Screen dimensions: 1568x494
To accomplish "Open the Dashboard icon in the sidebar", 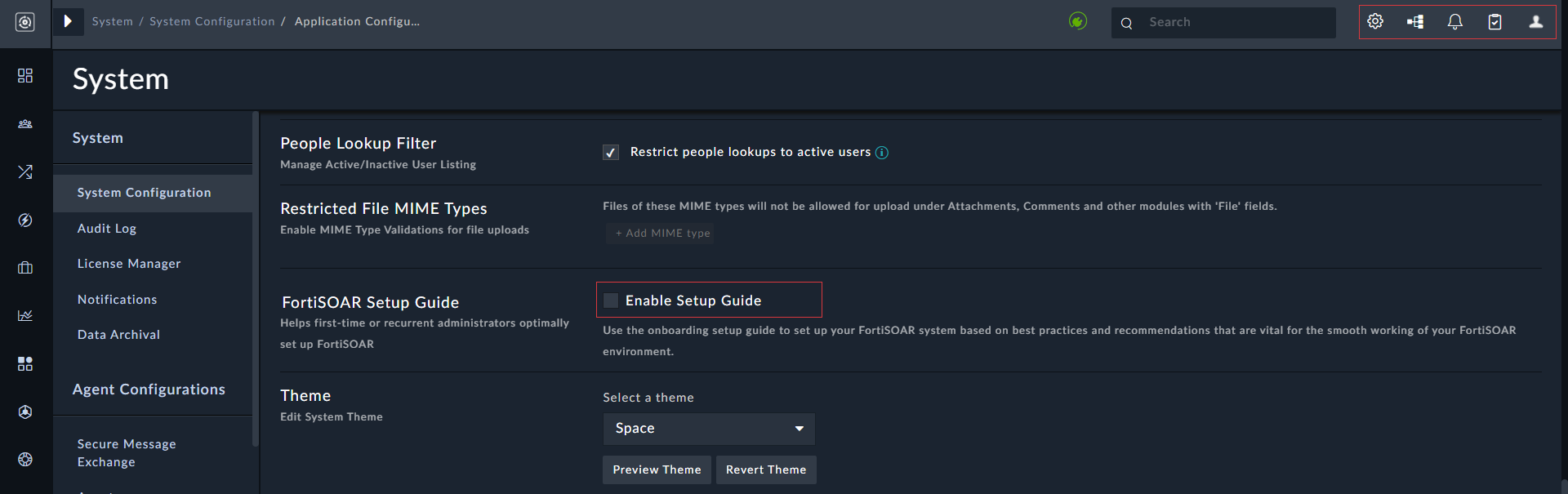I will click(x=25, y=75).
